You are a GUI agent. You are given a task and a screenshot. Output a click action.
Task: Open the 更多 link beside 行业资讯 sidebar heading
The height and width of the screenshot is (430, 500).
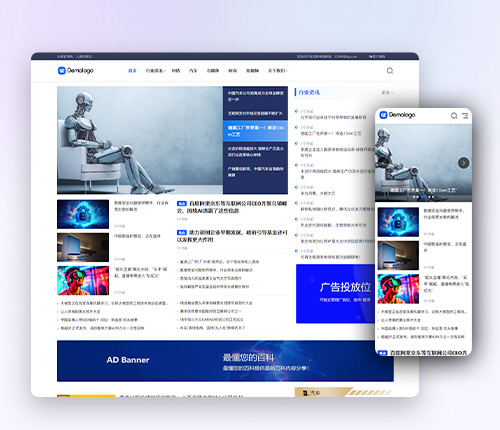click(x=387, y=93)
